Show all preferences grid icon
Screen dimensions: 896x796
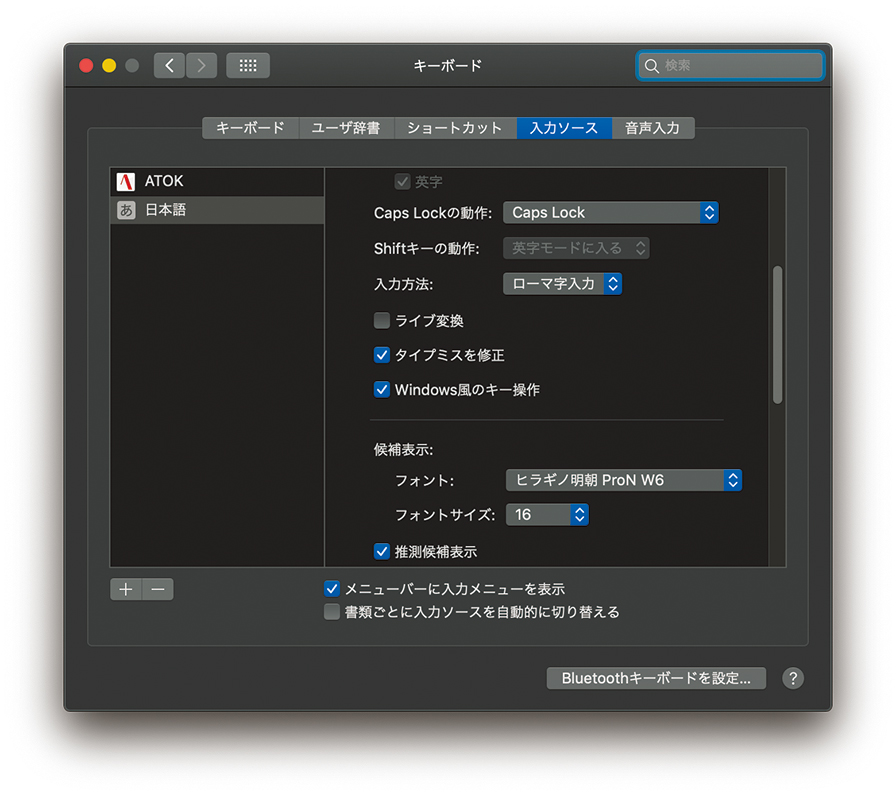[x=248, y=66]
